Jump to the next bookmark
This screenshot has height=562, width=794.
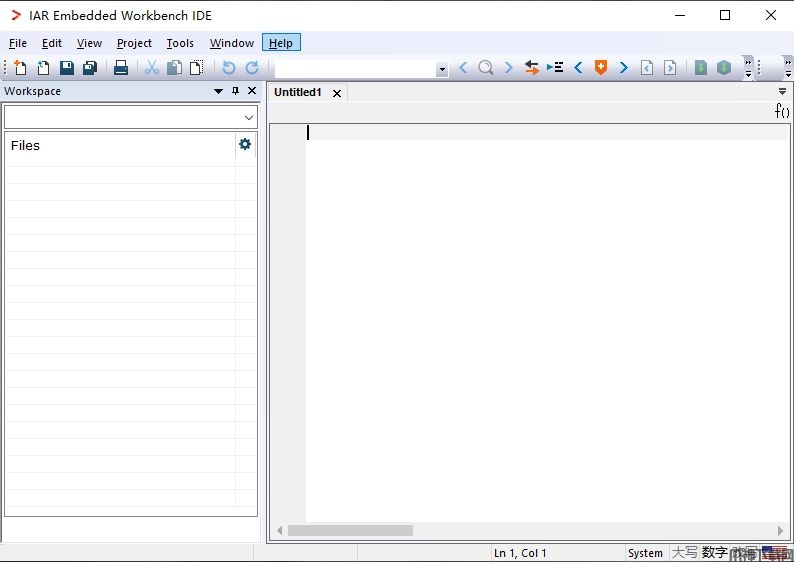624,67
